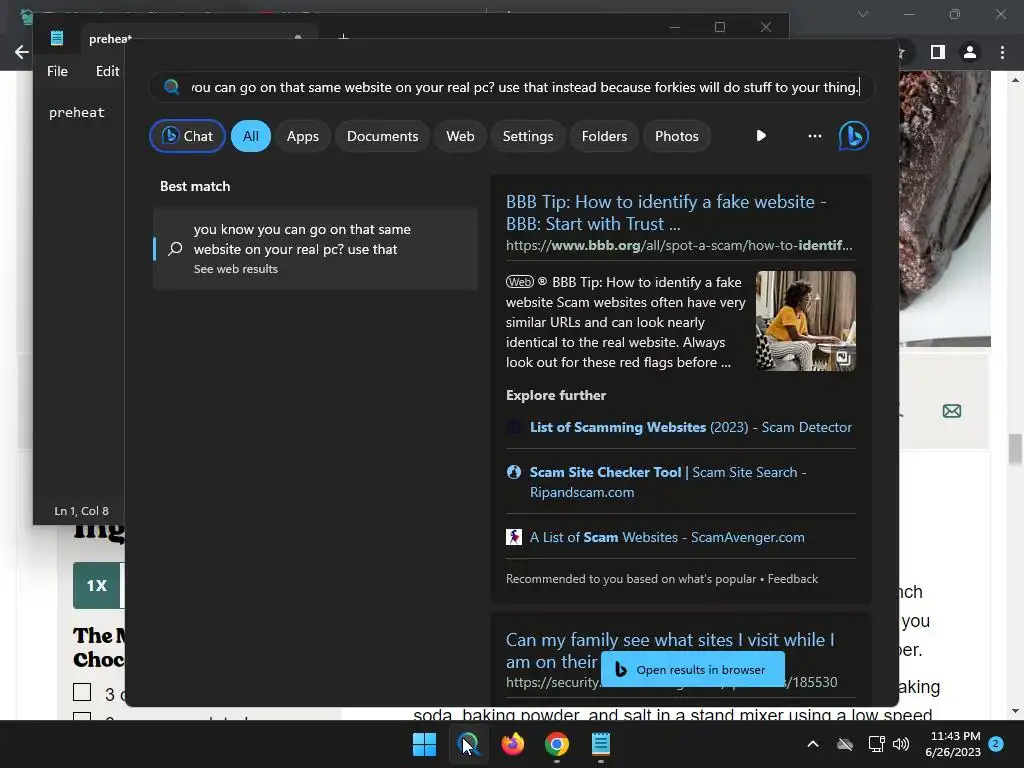
Task: Click the OneDrive cloud tray icon
Action: tap(845, 744)
